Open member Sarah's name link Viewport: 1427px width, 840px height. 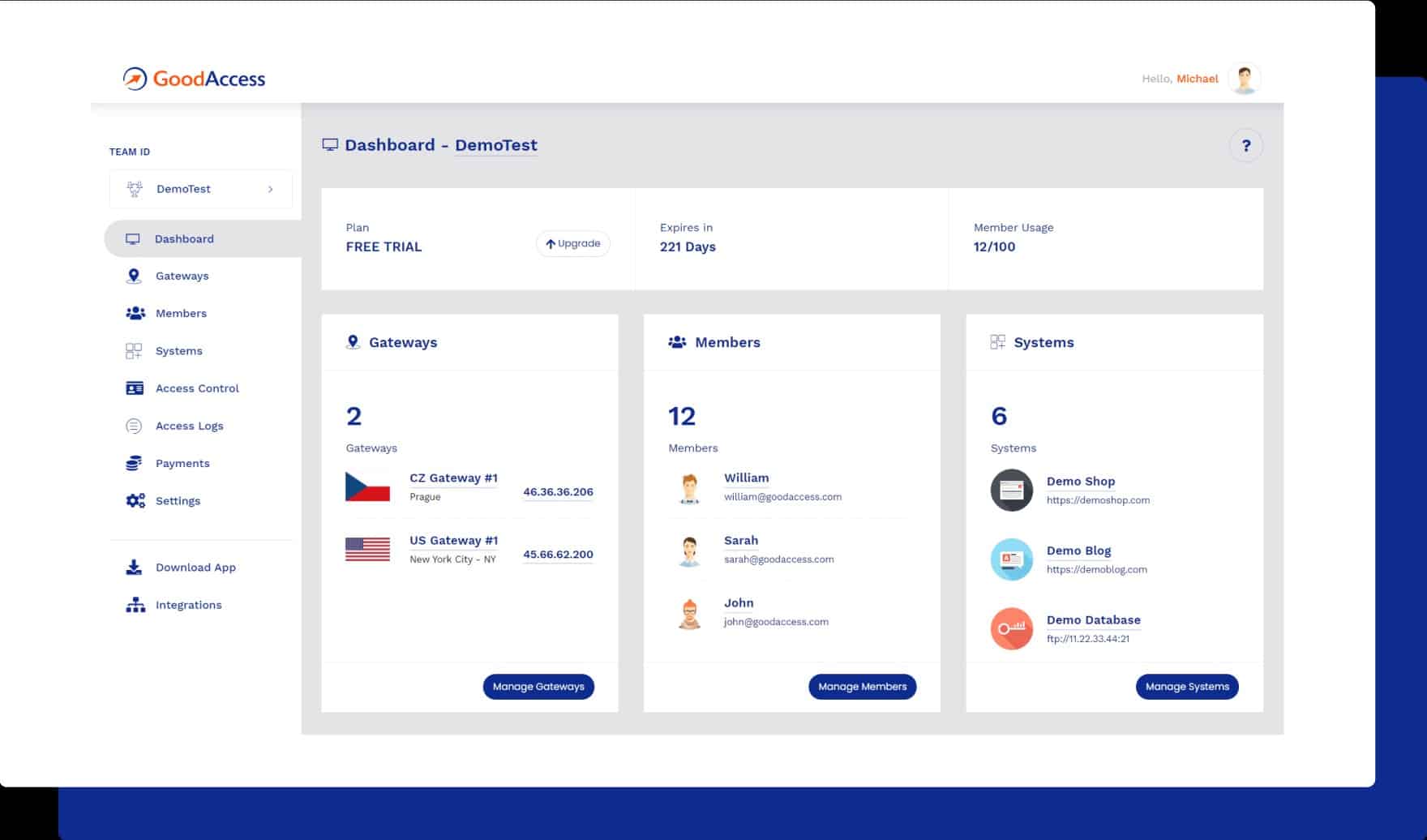(741, 541)
